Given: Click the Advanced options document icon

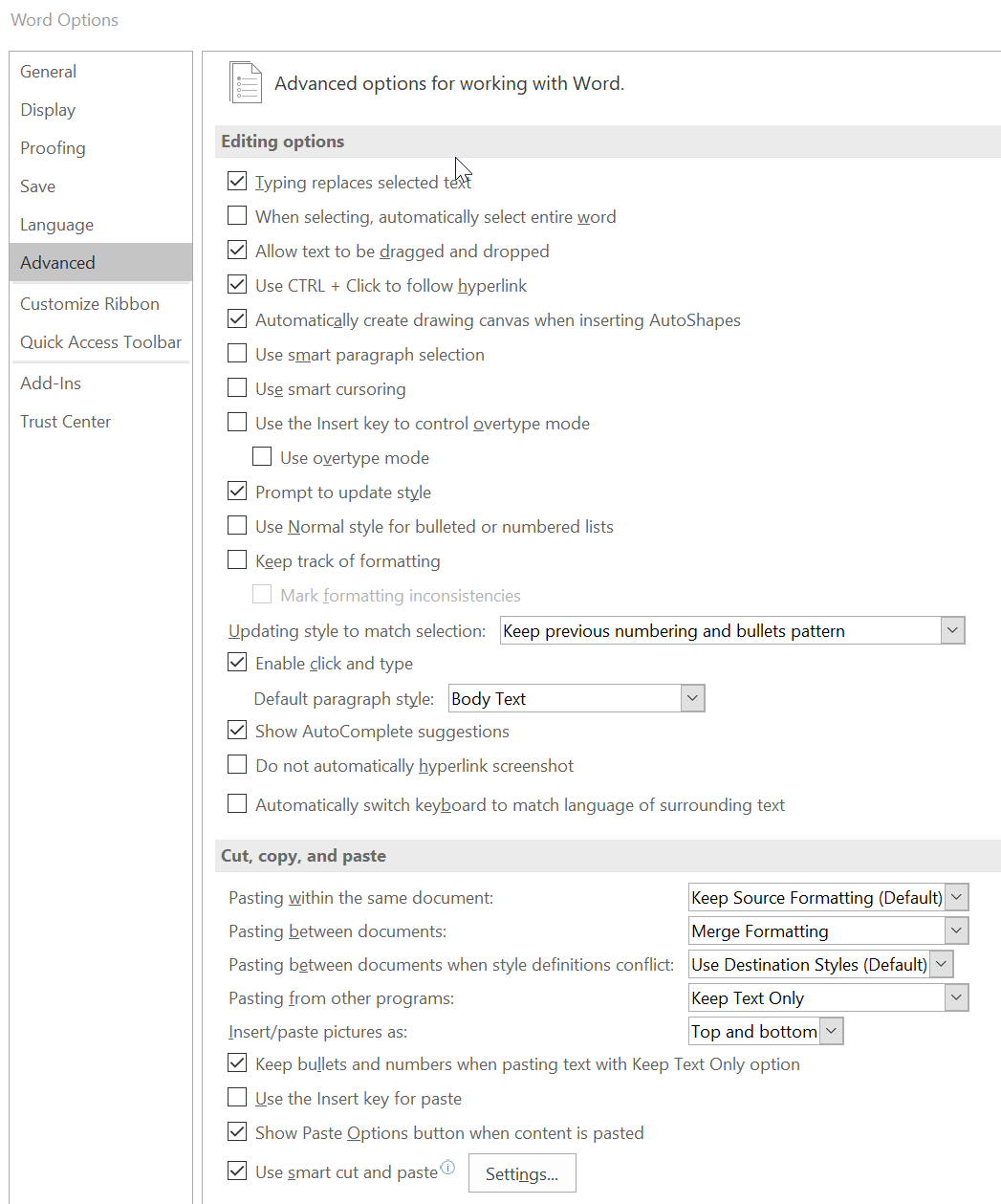Looking at the screenshot, I should point(246,83).
